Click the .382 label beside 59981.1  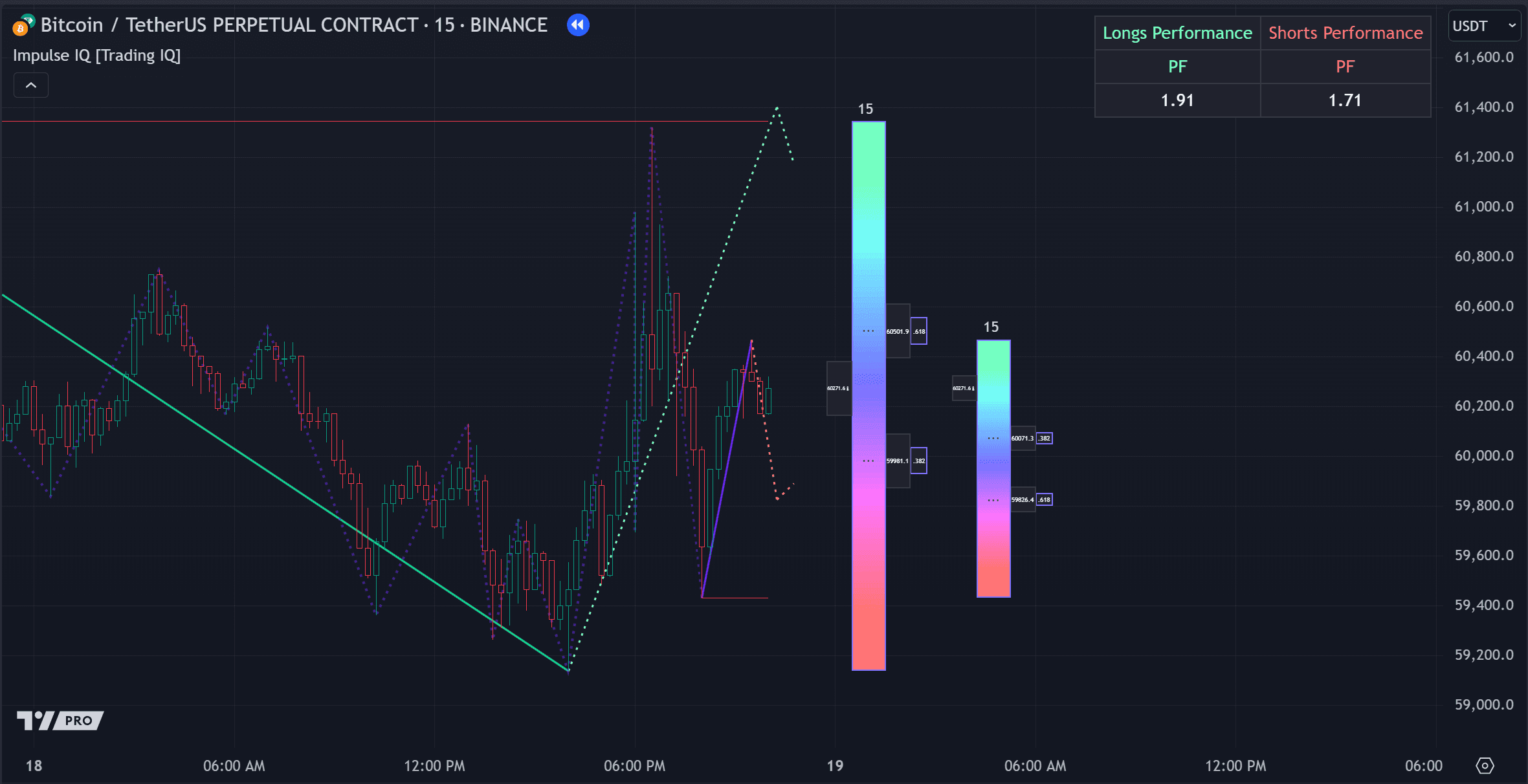919,461
